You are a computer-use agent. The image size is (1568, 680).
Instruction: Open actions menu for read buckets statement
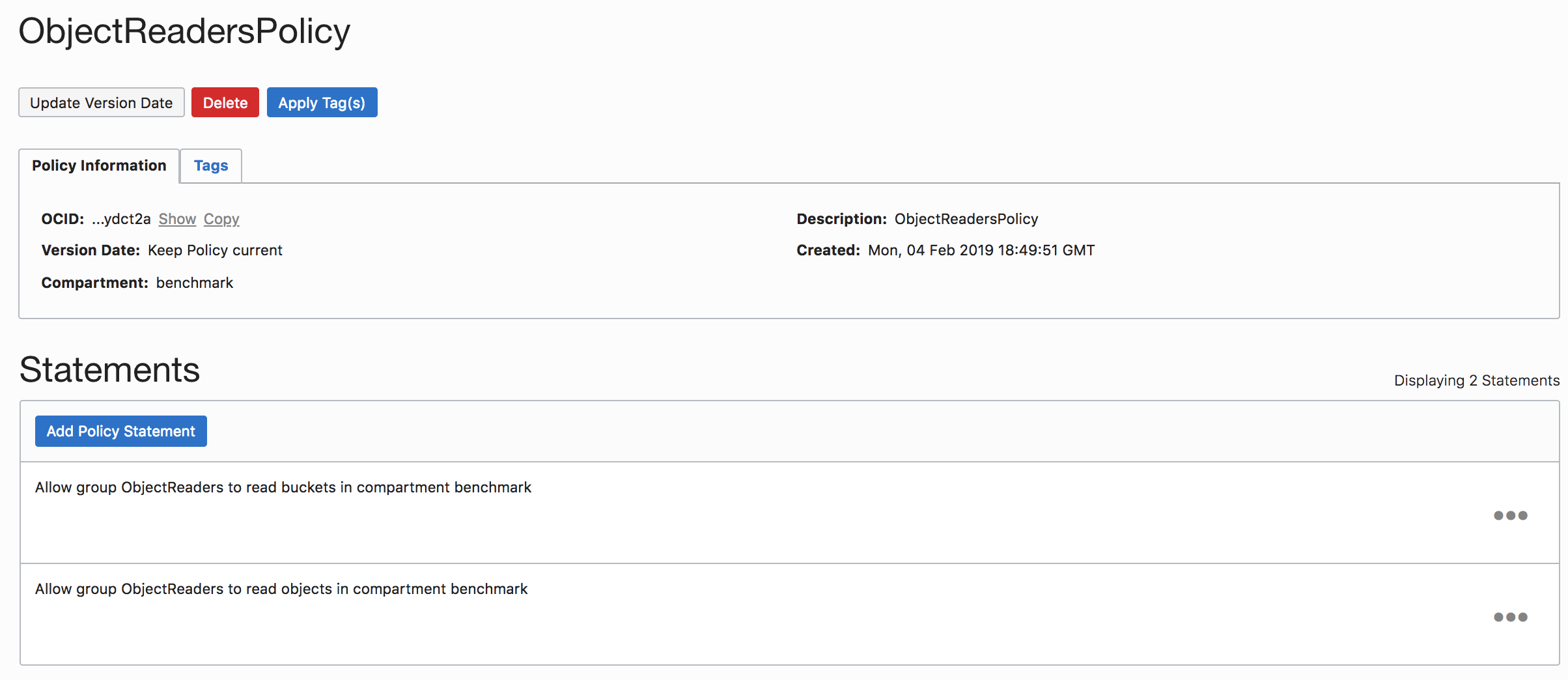point(1510,515)
